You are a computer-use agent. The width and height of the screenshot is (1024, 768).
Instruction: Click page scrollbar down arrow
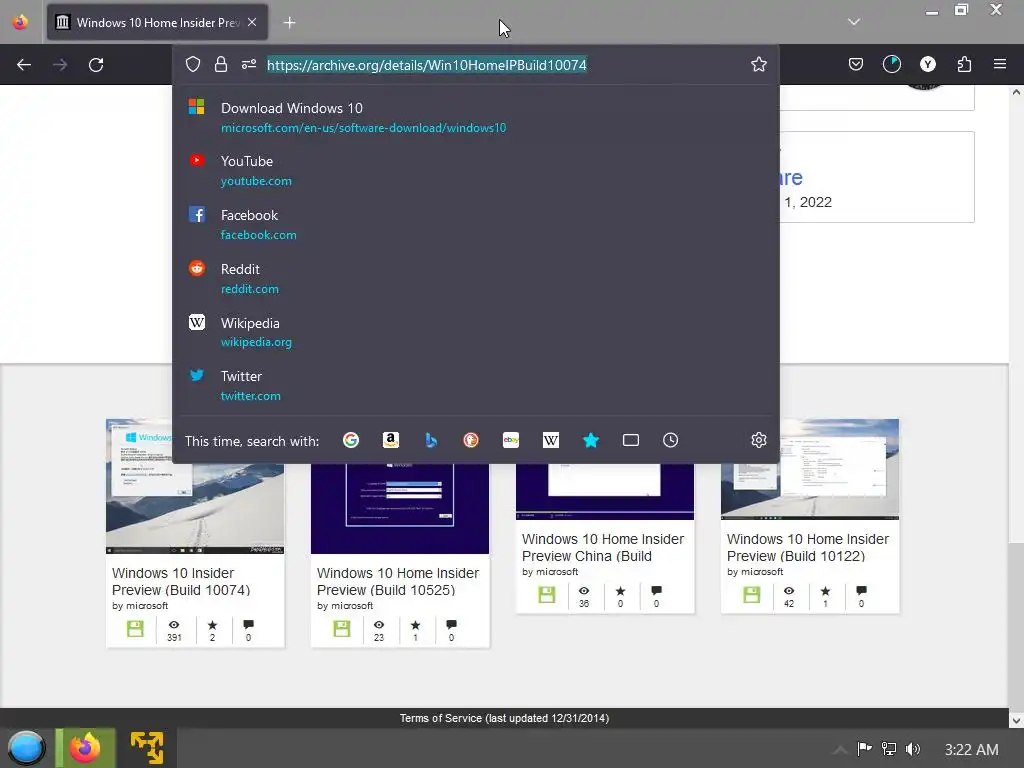click(1016, 720)
